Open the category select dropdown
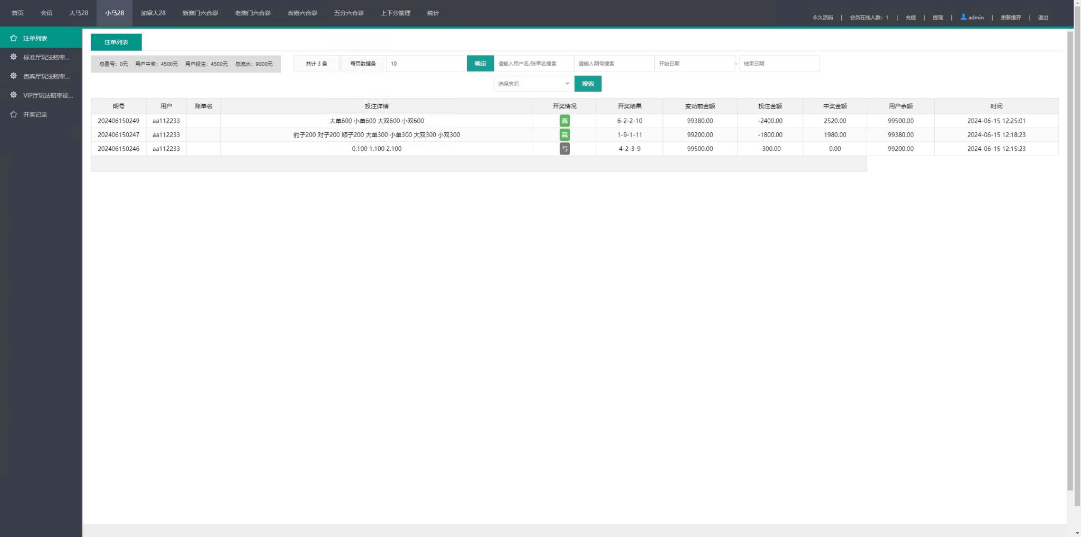The width and height of the screenshot is (1083, 539). (x=533, y=84)
